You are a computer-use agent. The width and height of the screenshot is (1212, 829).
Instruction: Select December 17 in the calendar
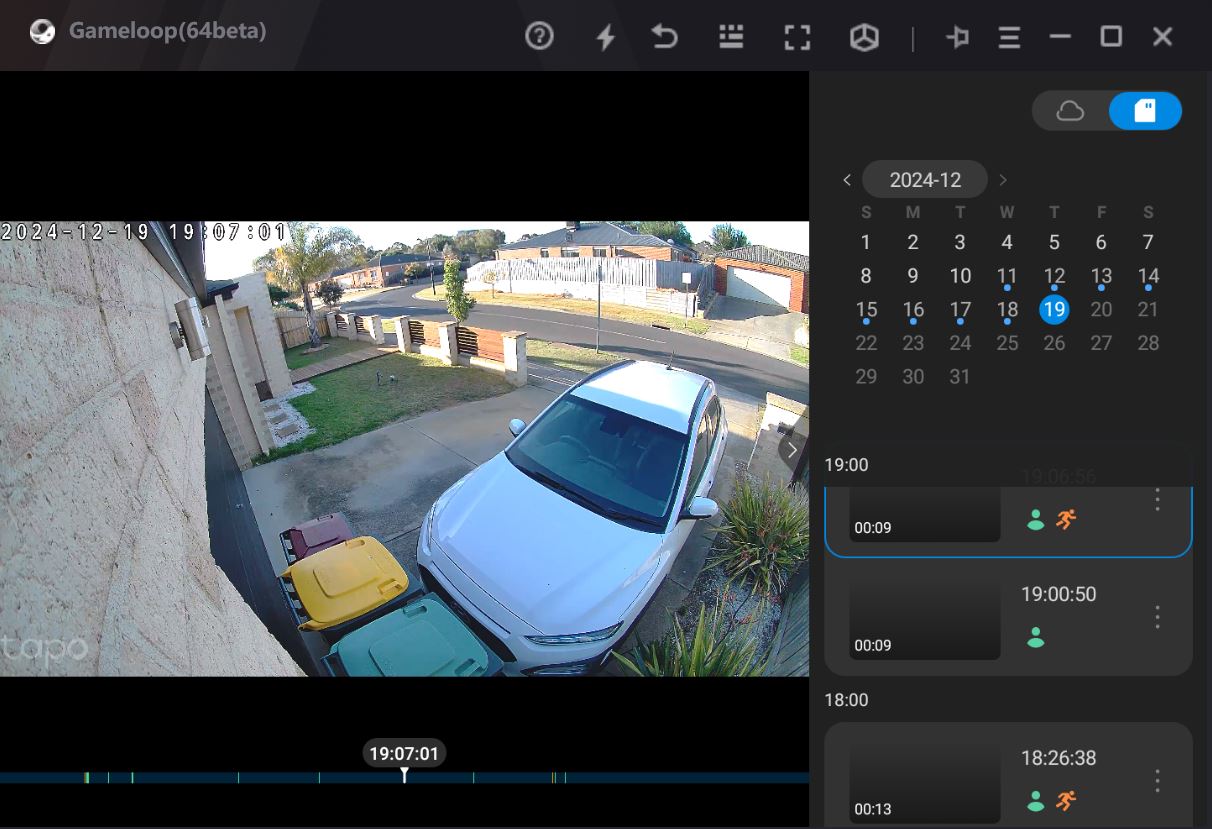tap(960, 311)
